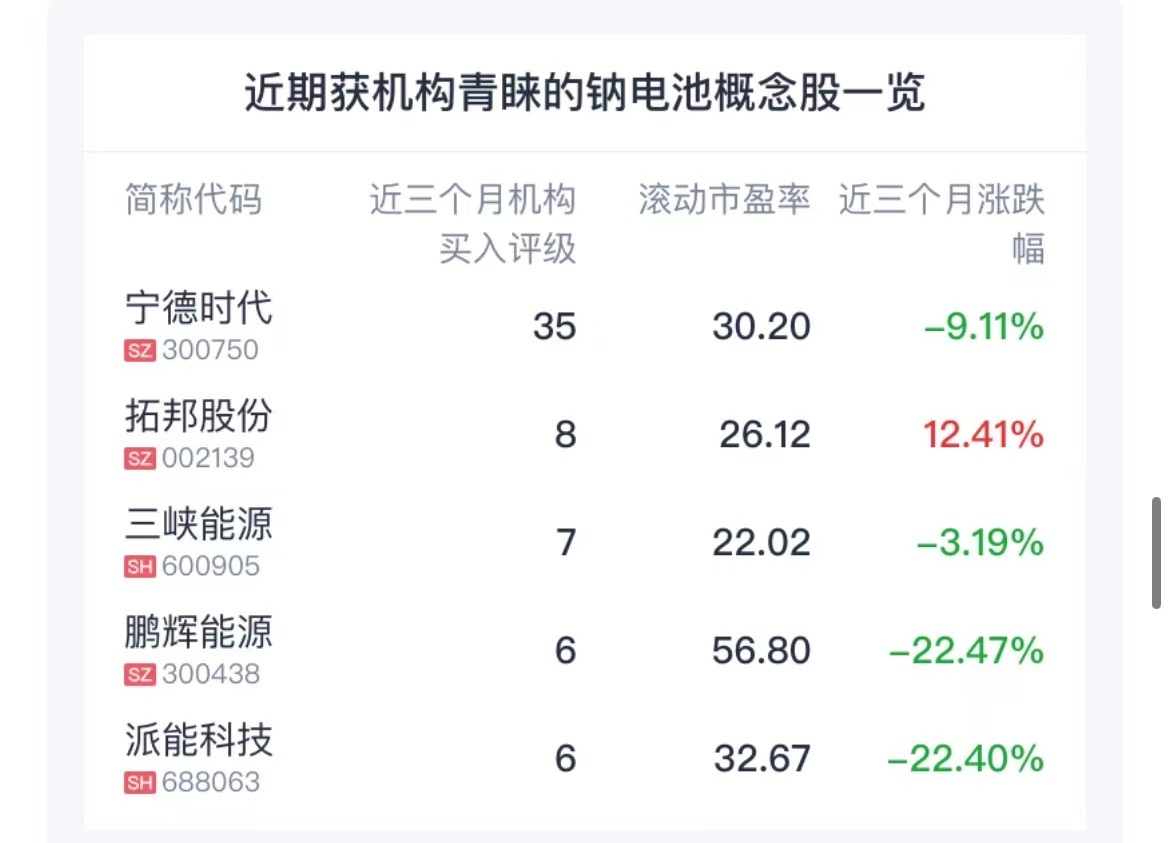Click 鹏辉能源 P/E value 56.80
This screenshot has height=843, width=1170.
(x=761, y=651)
